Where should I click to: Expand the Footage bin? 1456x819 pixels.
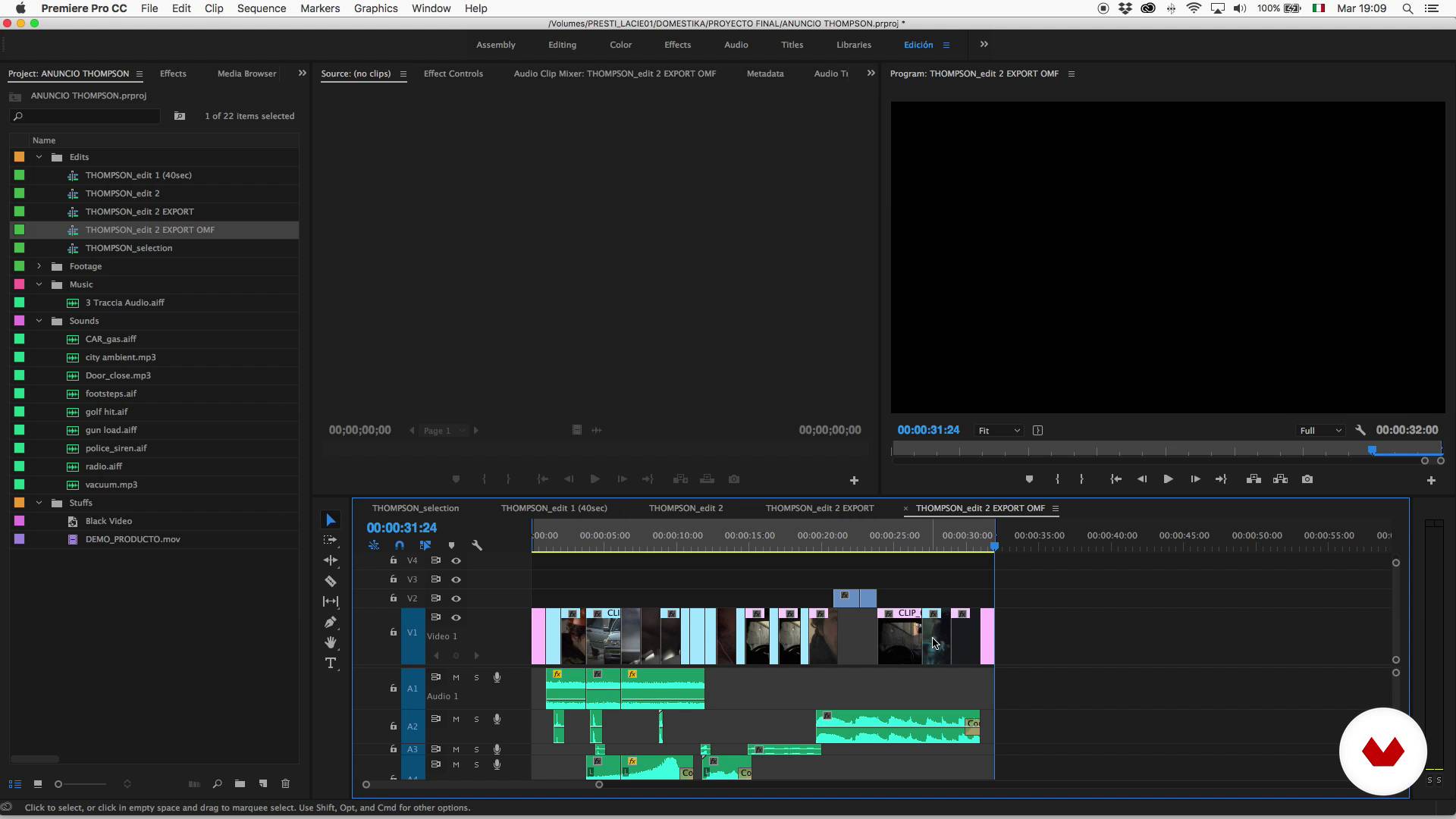click(39, 266)
